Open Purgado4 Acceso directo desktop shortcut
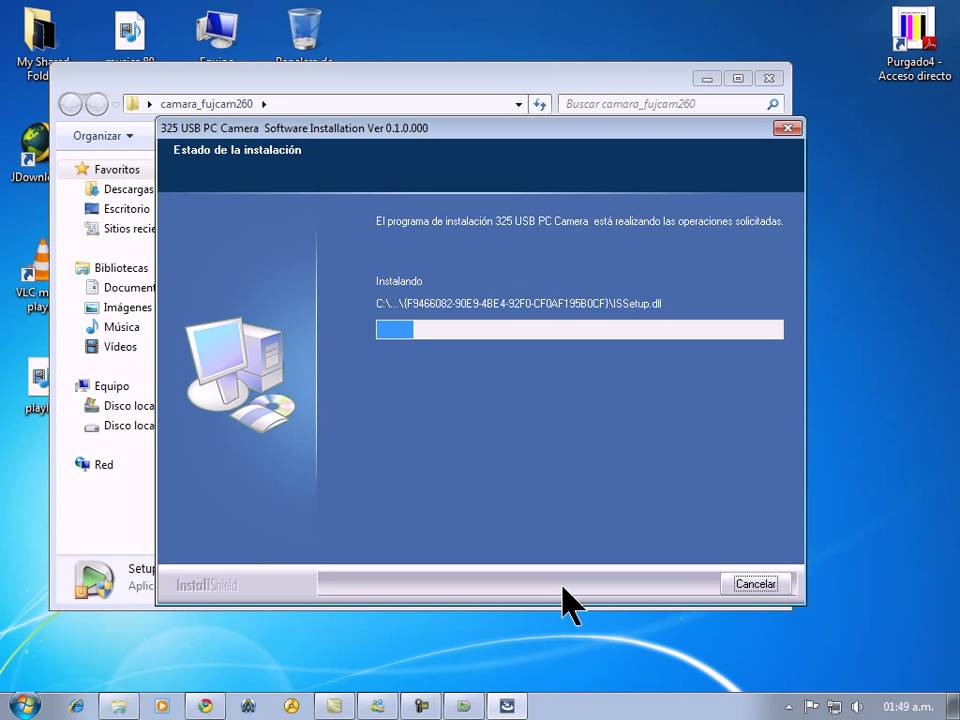Image resolution: width=960 pixels, height=720 pixels. [x=914, y=43]
